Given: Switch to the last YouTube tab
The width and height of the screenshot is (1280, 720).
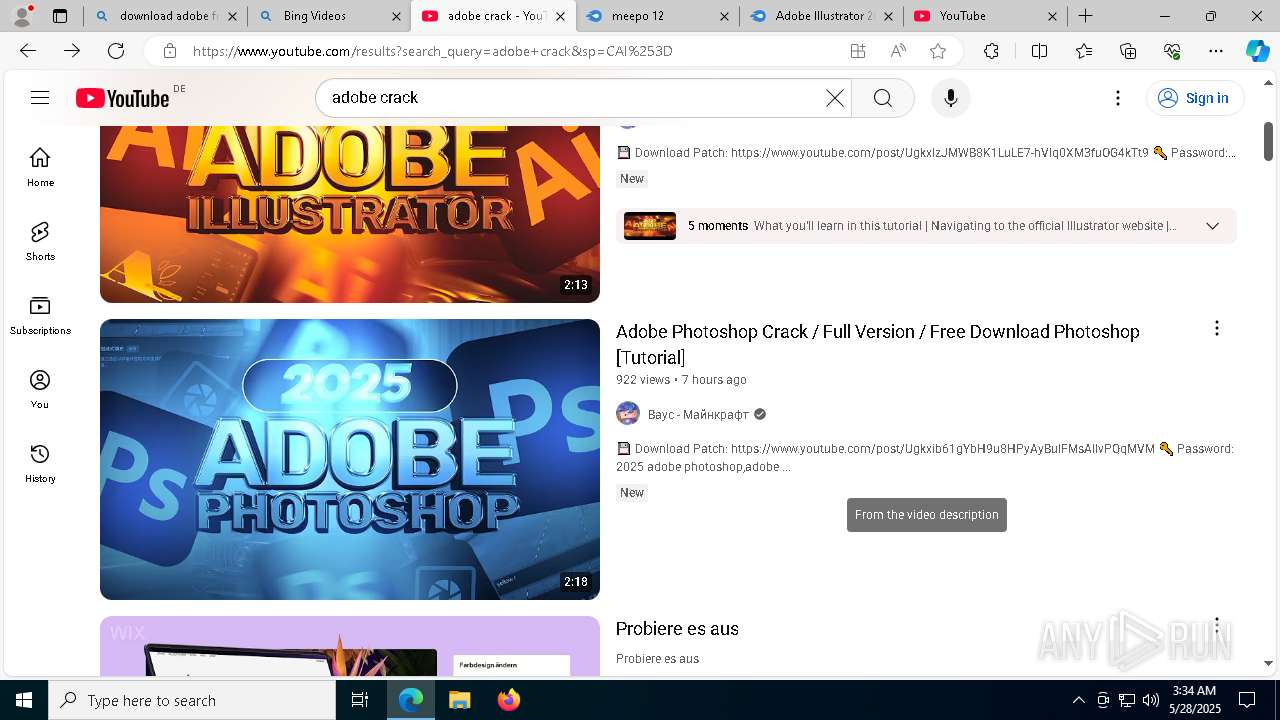Looking at the screenshot, I should point(985,16).
